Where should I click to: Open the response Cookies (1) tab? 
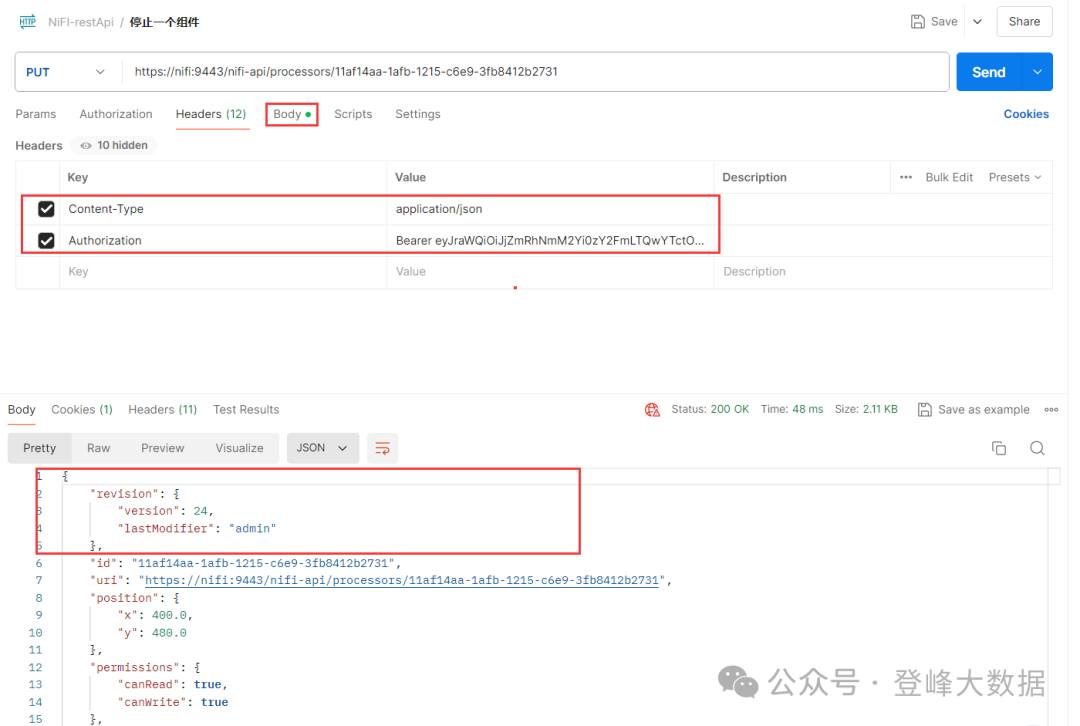click(82, 409)
